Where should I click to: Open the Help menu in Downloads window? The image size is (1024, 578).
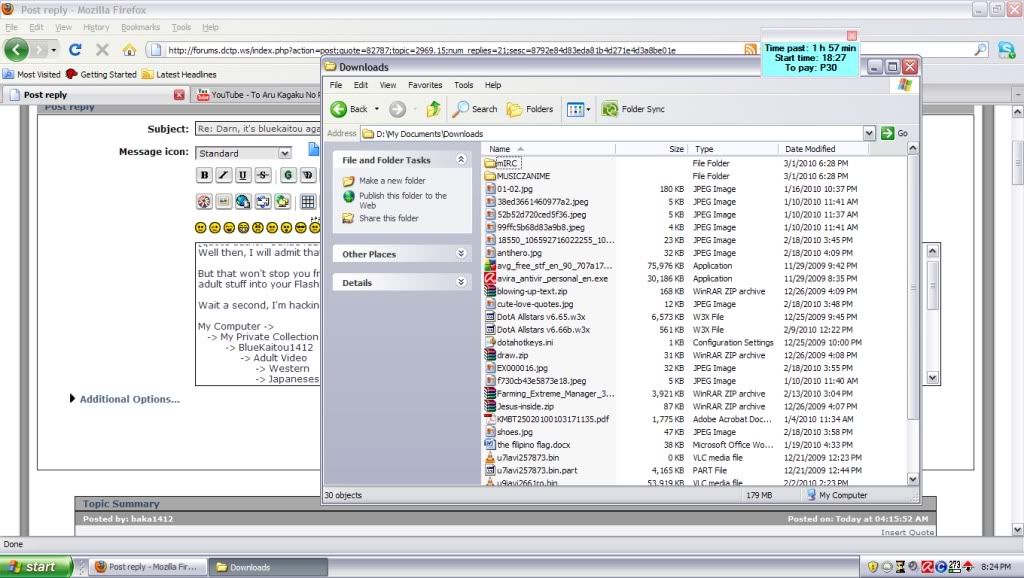(x=493, y=85)
